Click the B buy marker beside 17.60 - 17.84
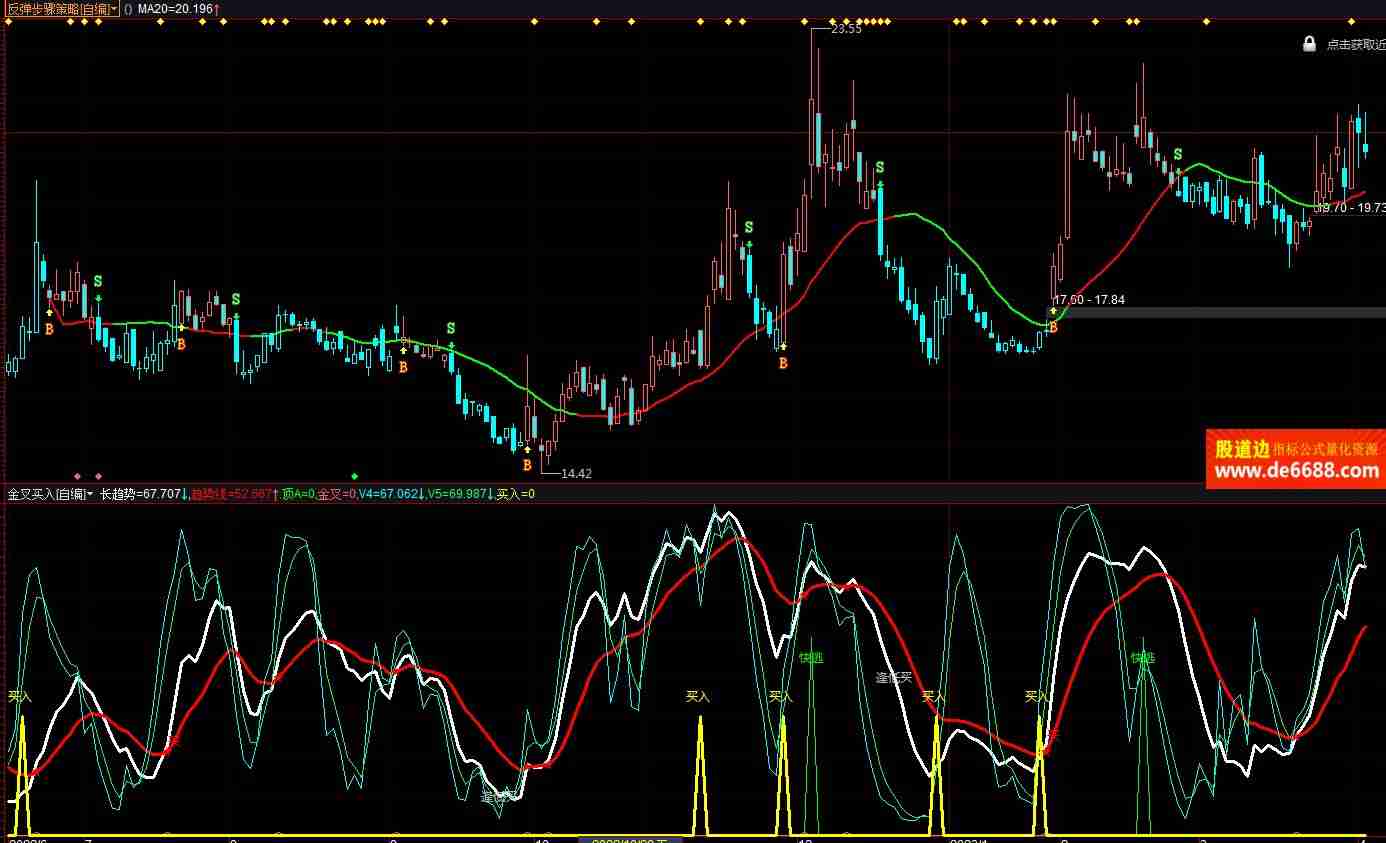The height and width of the screenshot is (843, 1386). coord(1053,327)
